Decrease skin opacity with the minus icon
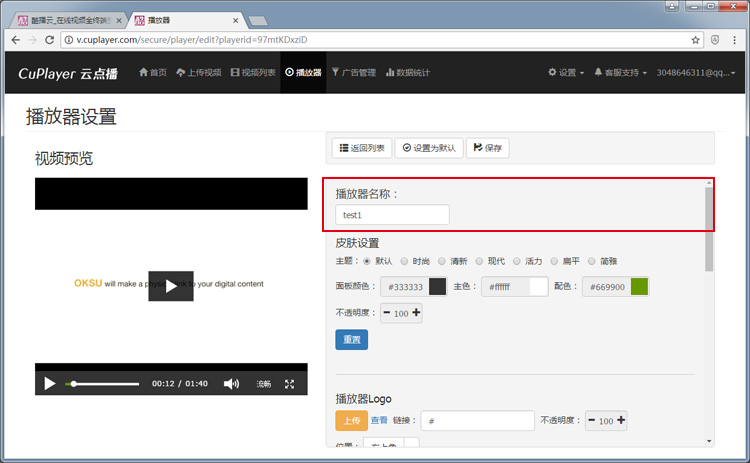 (x=387, y=313)
